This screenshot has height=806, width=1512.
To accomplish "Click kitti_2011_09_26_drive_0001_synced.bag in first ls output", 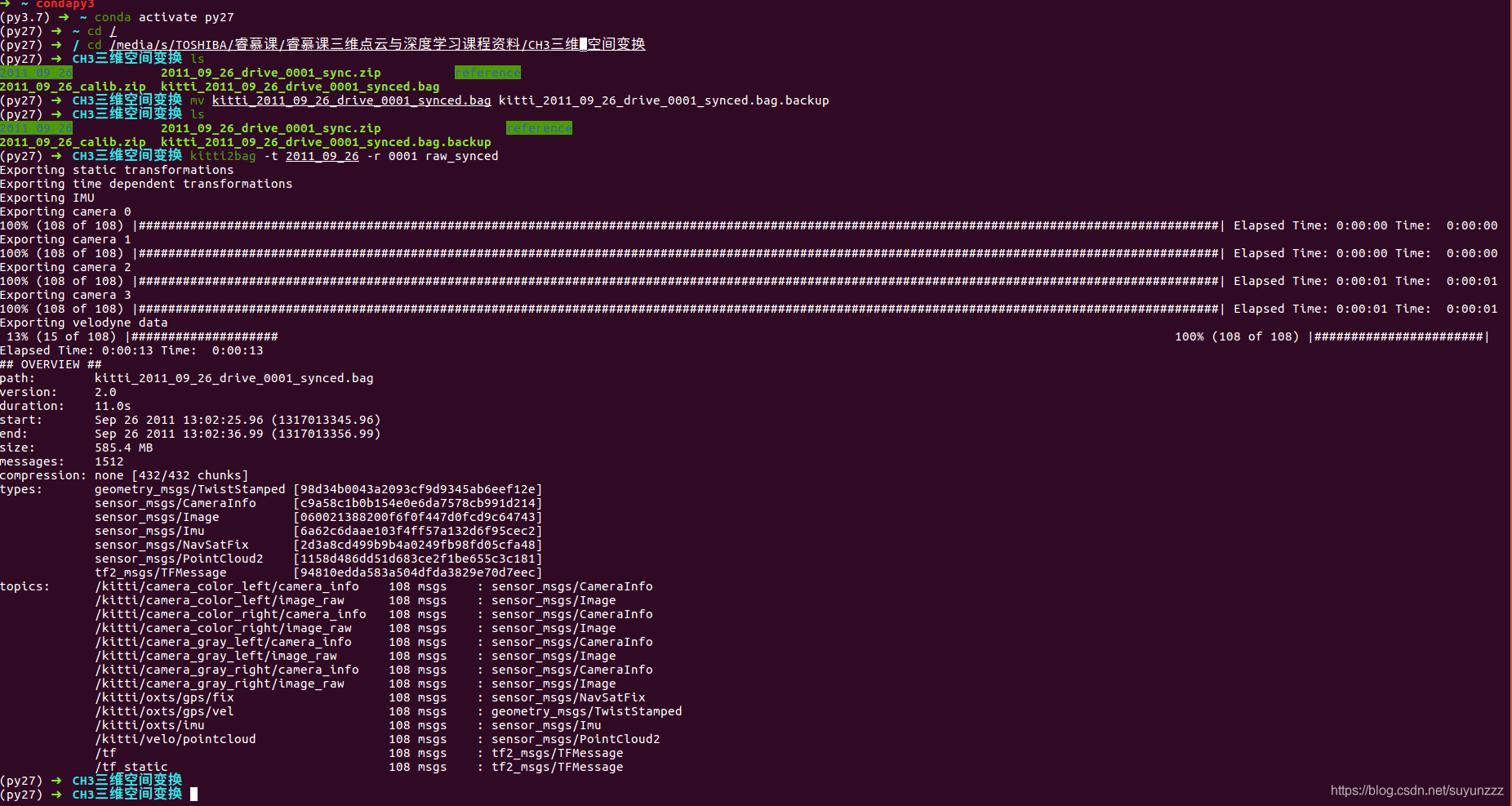I will pos(300,87).
